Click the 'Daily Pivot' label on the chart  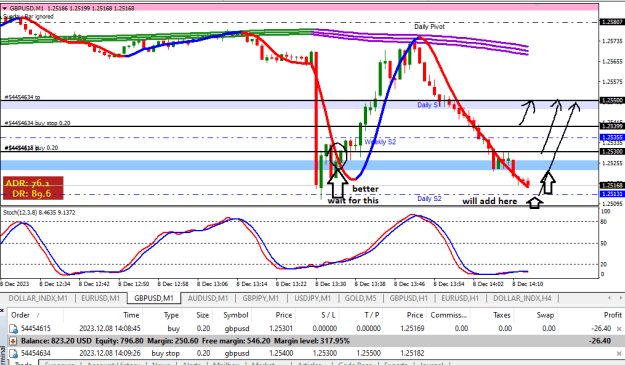coord(429,27)
